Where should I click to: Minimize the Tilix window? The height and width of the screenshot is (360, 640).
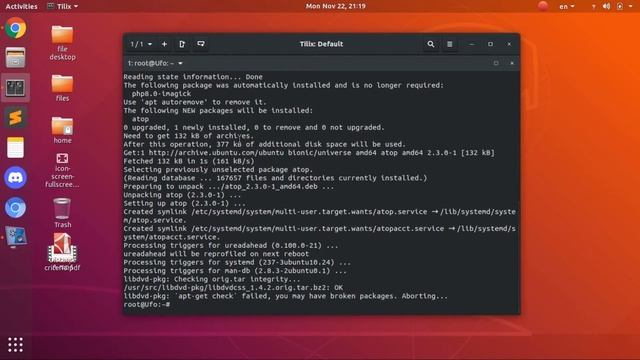tap(471, 44)
